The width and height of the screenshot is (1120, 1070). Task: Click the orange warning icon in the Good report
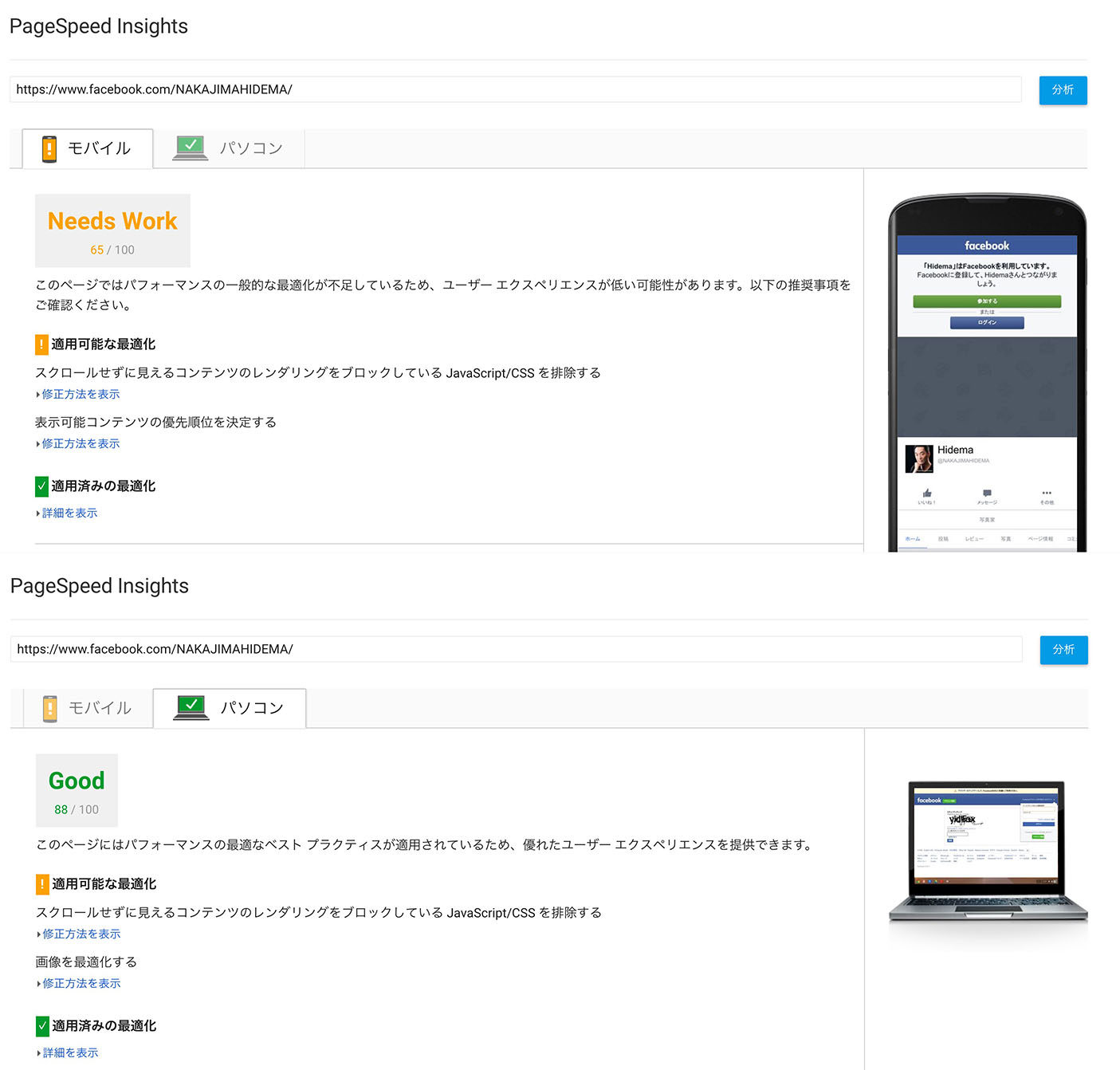[x=42, y=884]
